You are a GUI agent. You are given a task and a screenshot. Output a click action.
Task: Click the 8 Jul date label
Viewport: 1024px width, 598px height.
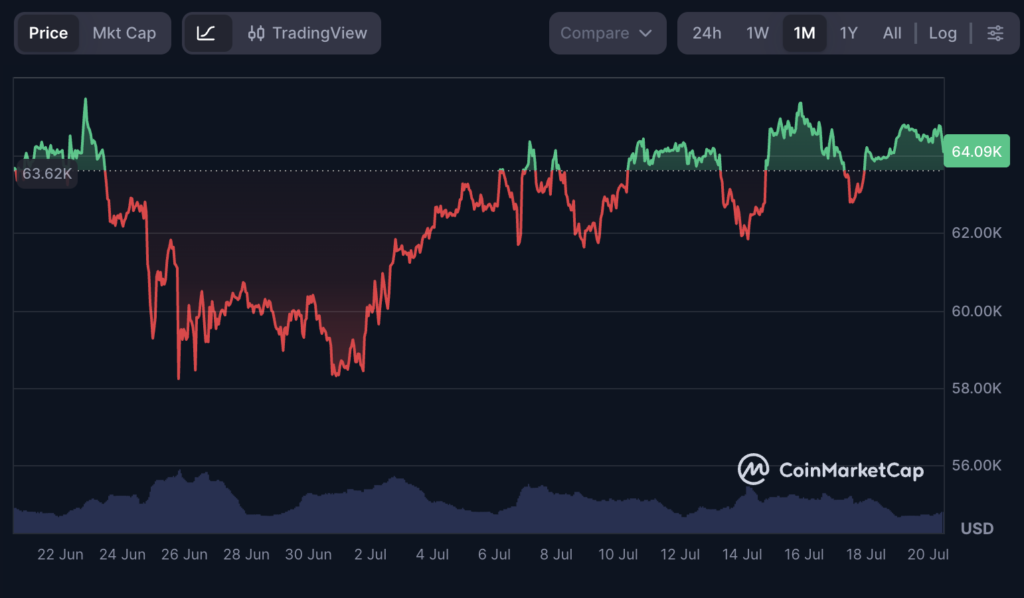(x=556, y=554)
